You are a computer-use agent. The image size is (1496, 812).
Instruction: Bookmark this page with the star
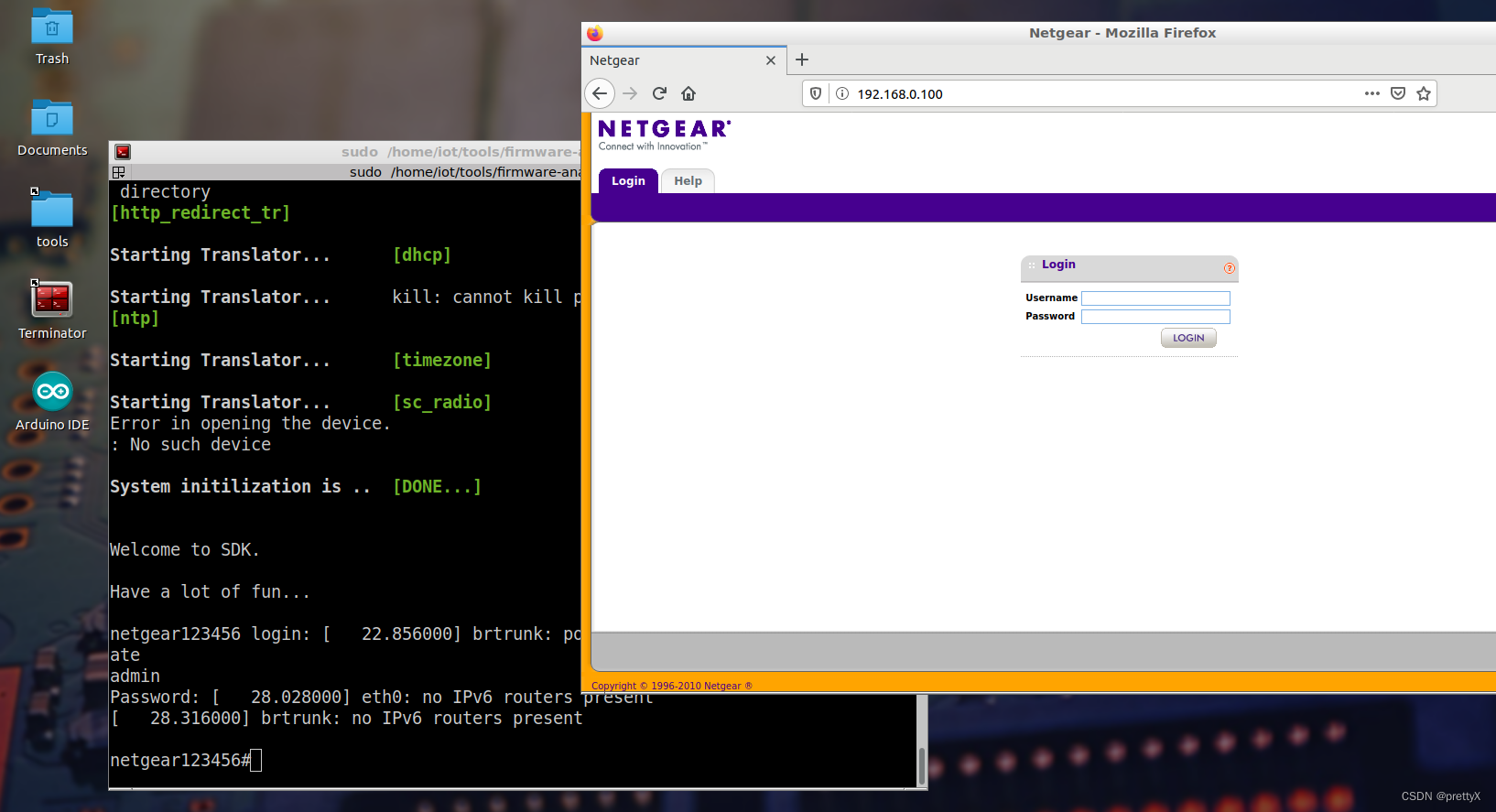click(1424, 93)
